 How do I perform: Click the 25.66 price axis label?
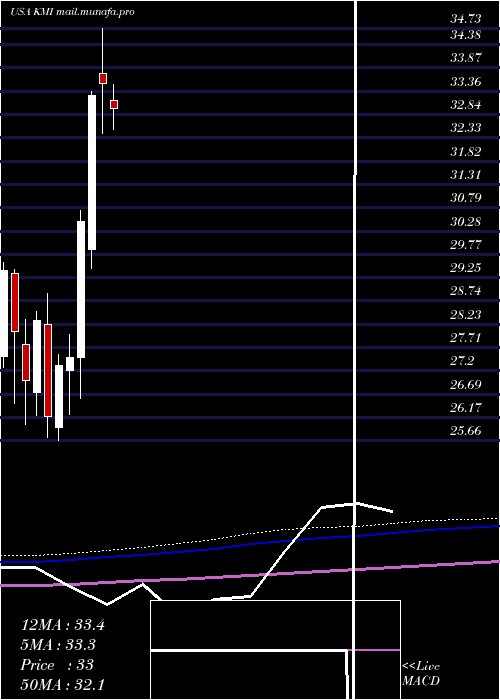pos(466,431)
